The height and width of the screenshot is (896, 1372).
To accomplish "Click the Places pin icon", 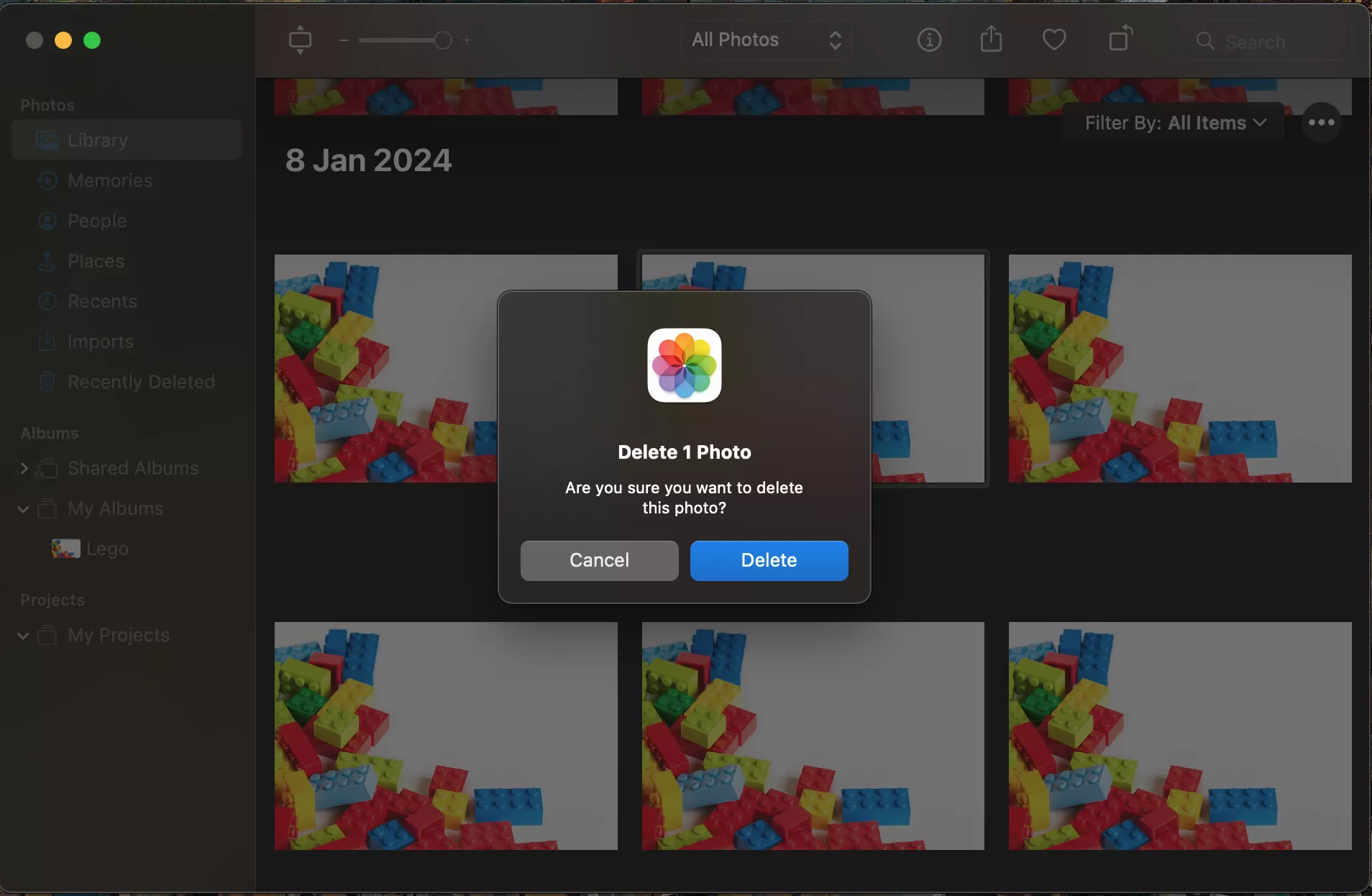I will pos(47,261).
